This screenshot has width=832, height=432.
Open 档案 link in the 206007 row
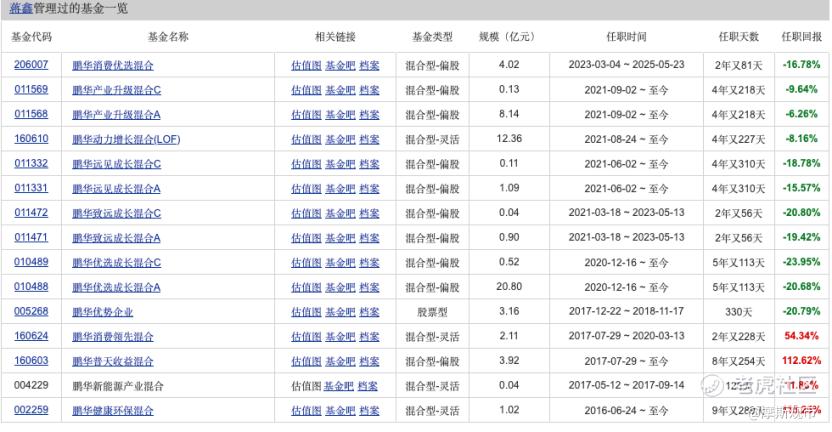[x=369, y=65]
